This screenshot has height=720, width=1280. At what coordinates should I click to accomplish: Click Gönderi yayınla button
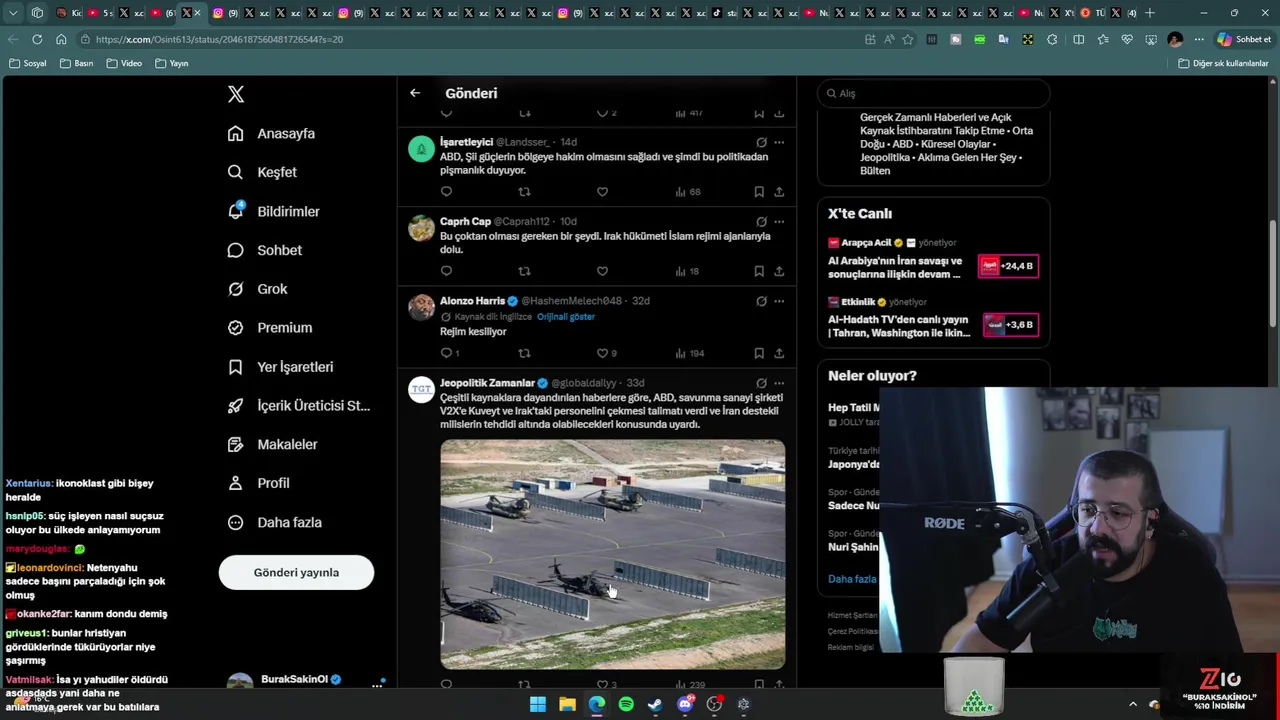point(296,572)
